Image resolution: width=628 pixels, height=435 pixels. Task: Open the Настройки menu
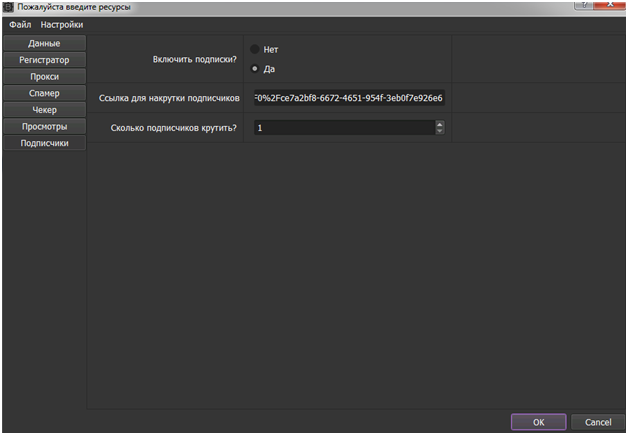click(x=62, y=24)
